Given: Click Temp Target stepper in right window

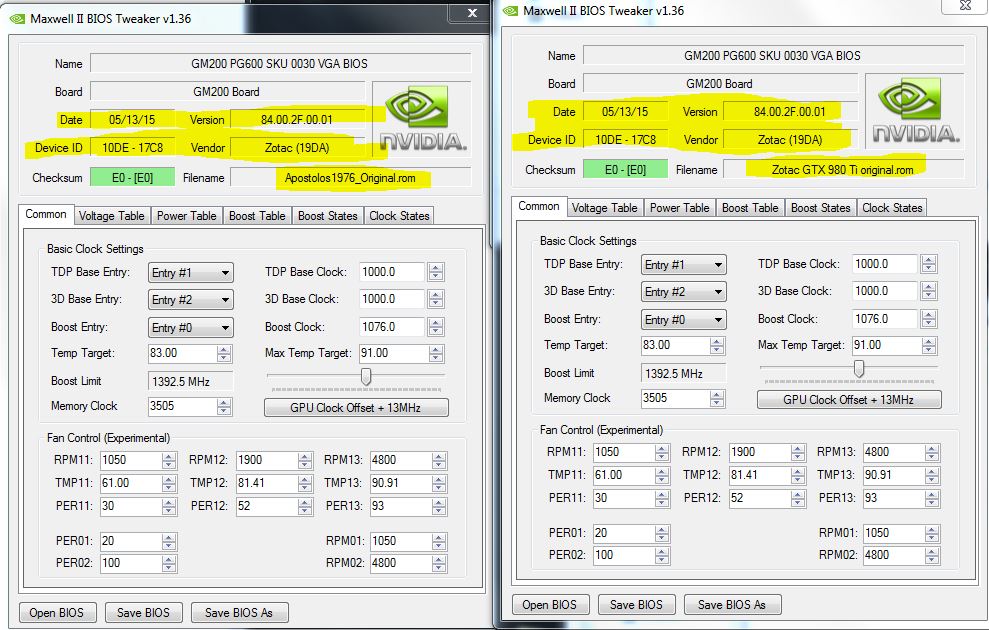Looking at the screenshot, I should 717,345.
